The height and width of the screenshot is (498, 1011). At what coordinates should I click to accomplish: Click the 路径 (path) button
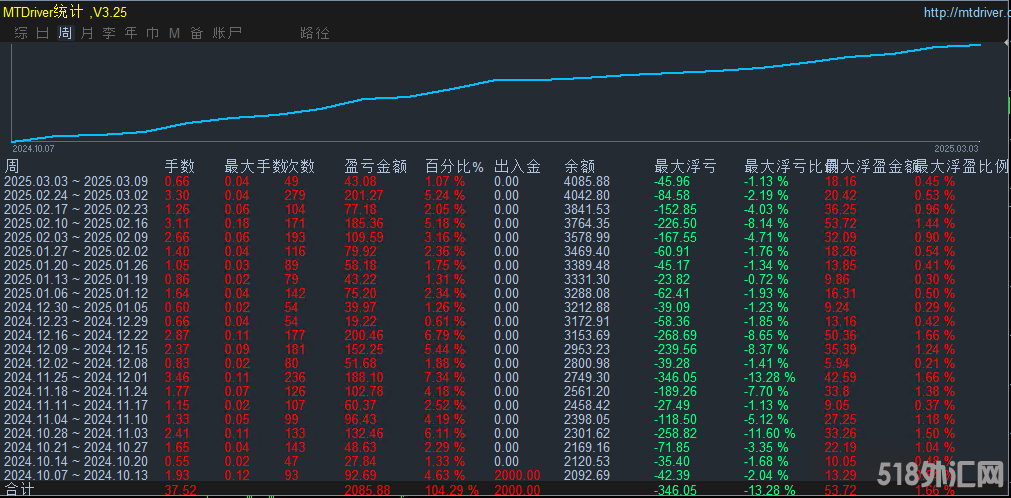pos(315,33)
